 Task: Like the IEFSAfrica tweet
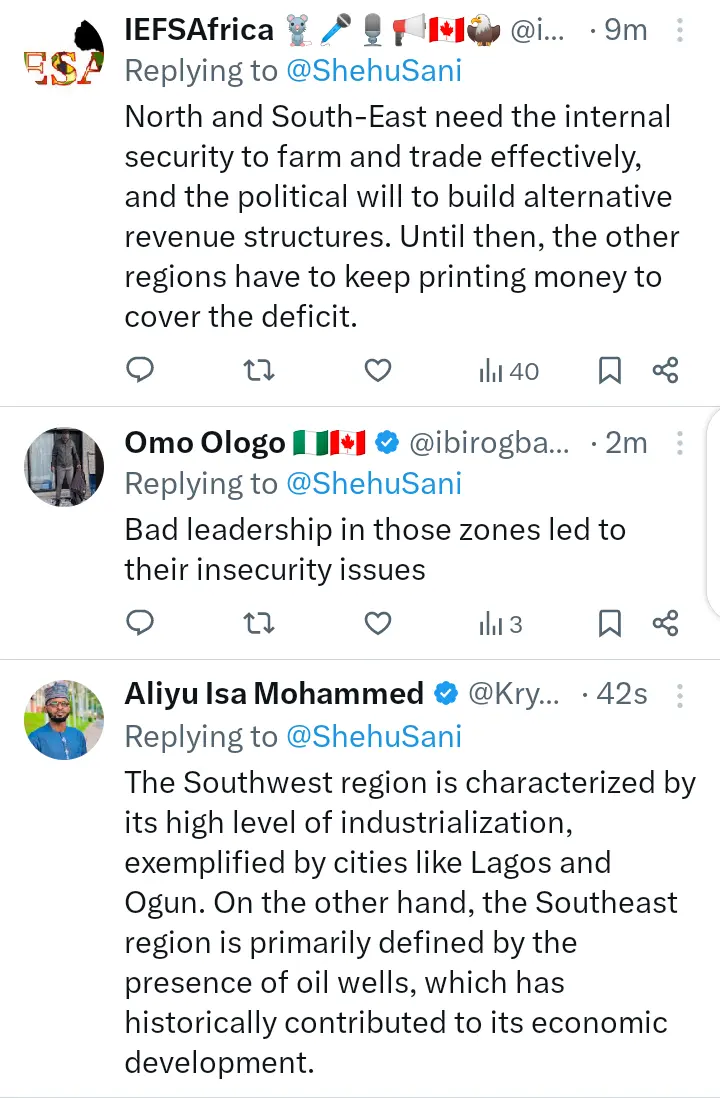377,371
